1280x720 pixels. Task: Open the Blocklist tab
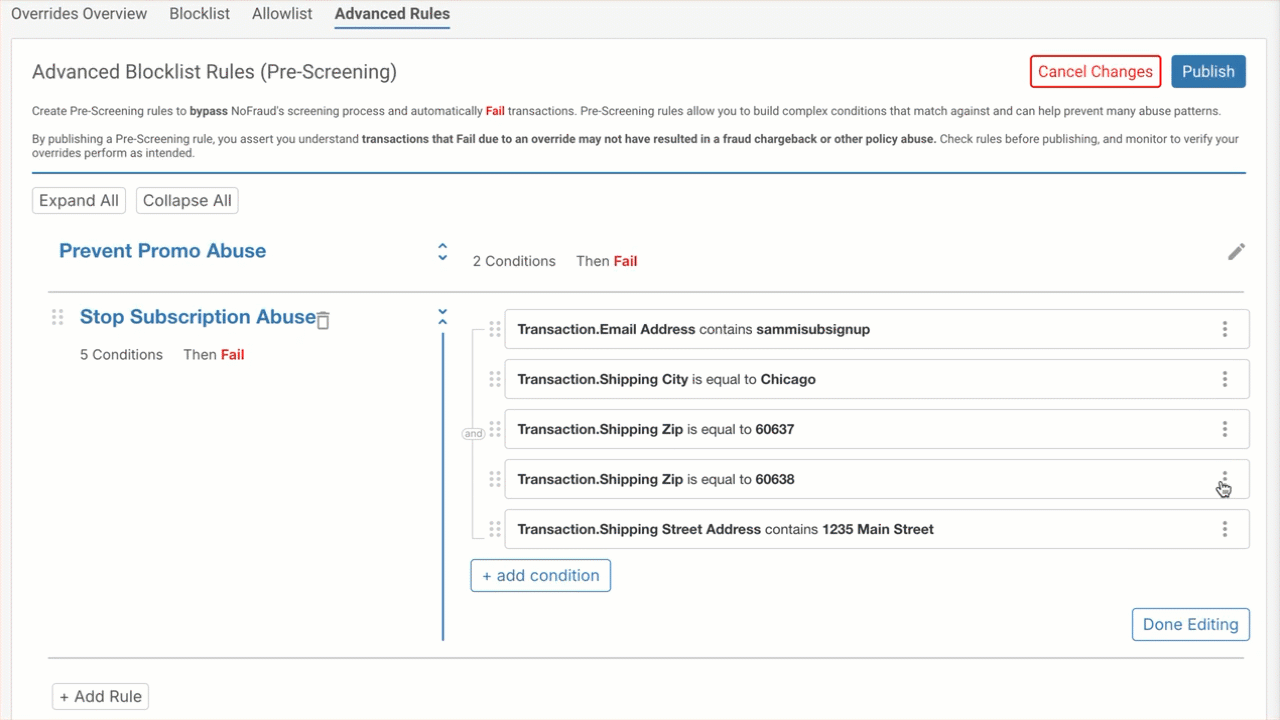pos(200,14)
